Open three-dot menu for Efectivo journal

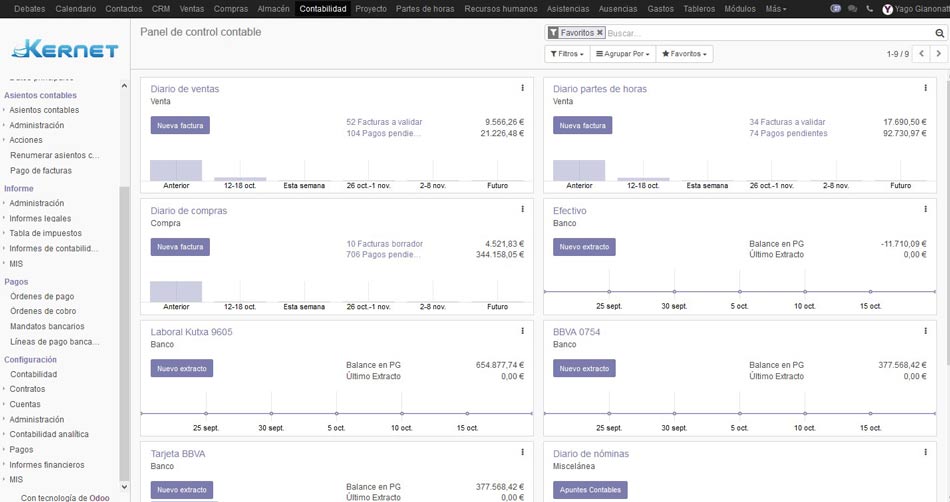924,210
